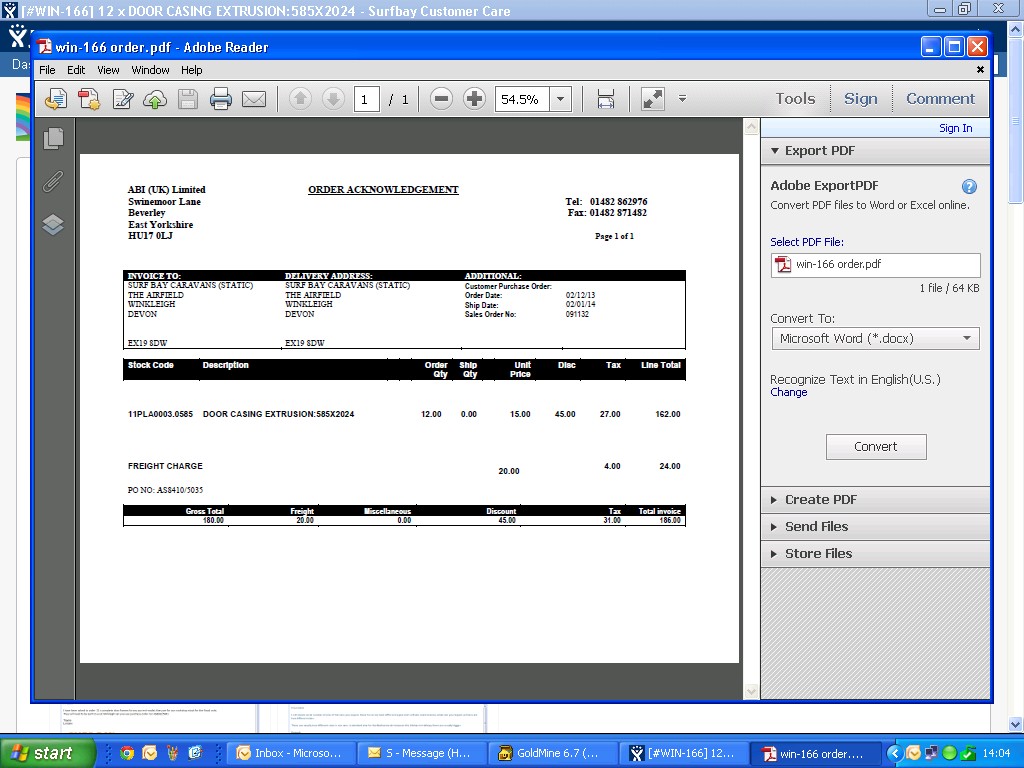Open the Layers panel icon
The height and width of the screenshot is (768, 1024).
click(x=54, y=224)
